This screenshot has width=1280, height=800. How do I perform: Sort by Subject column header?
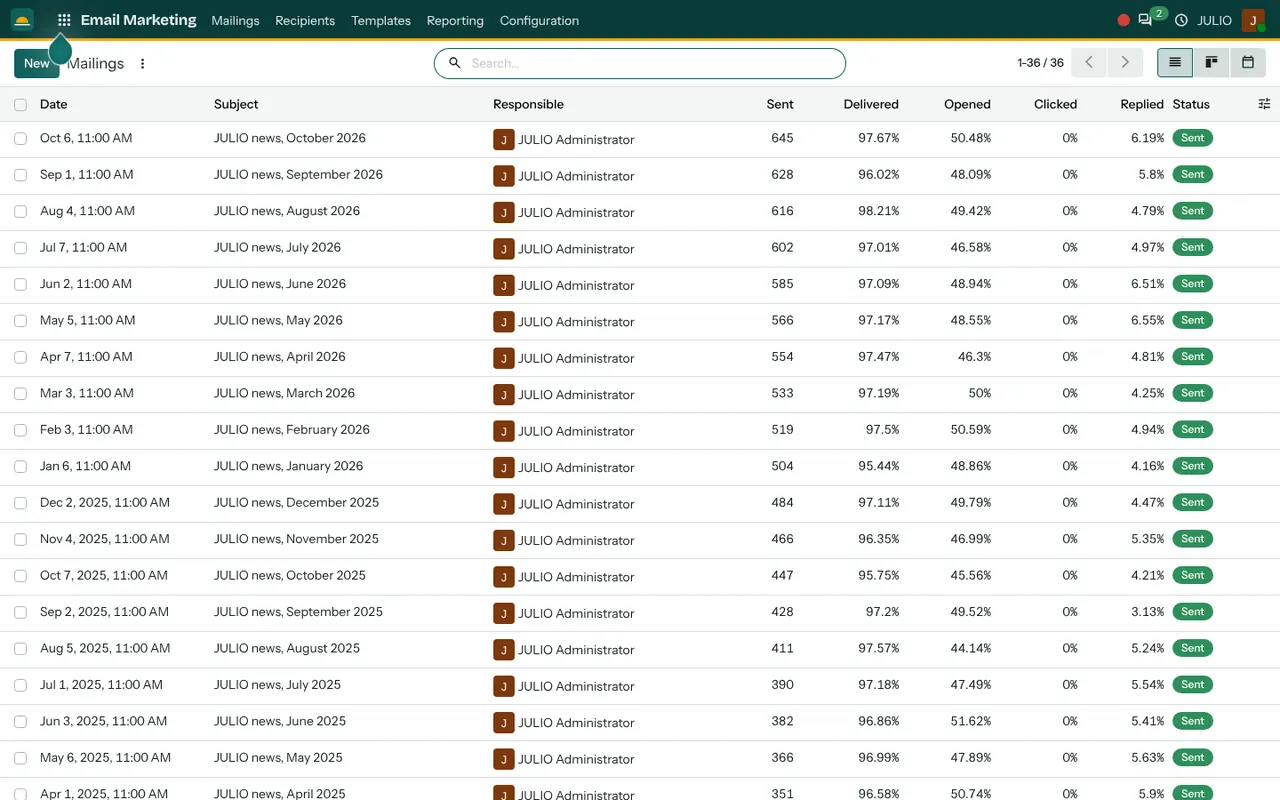(236, 104)
